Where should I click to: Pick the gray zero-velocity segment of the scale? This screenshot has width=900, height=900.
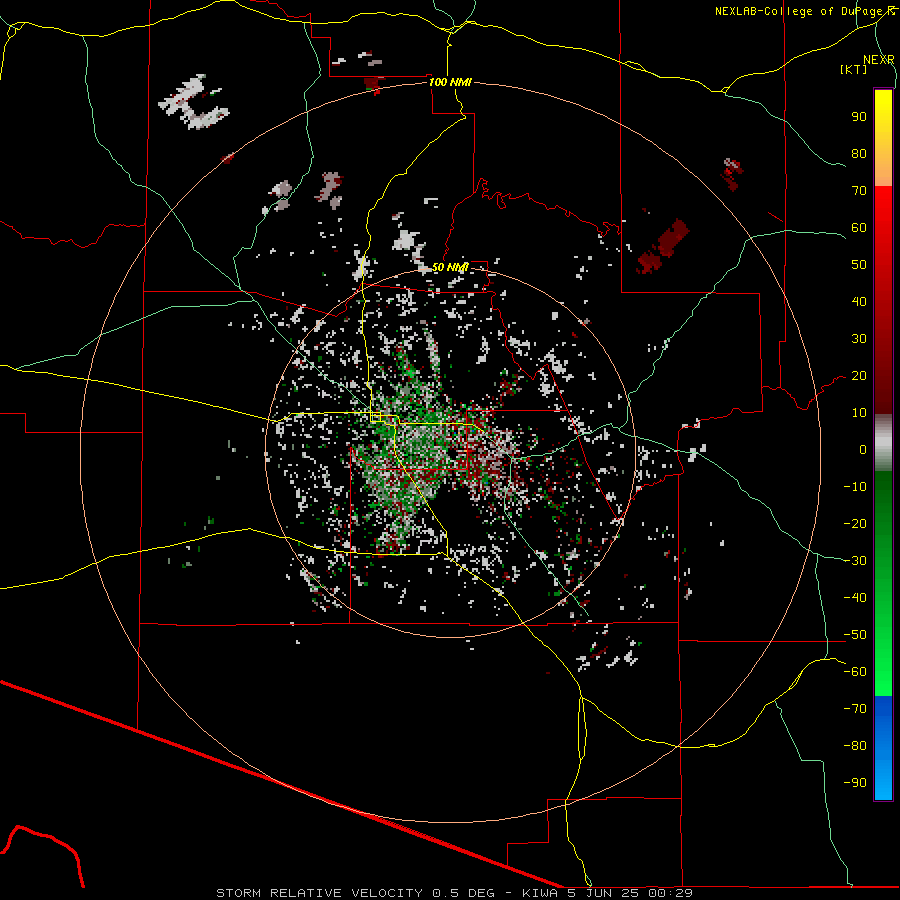883,443
